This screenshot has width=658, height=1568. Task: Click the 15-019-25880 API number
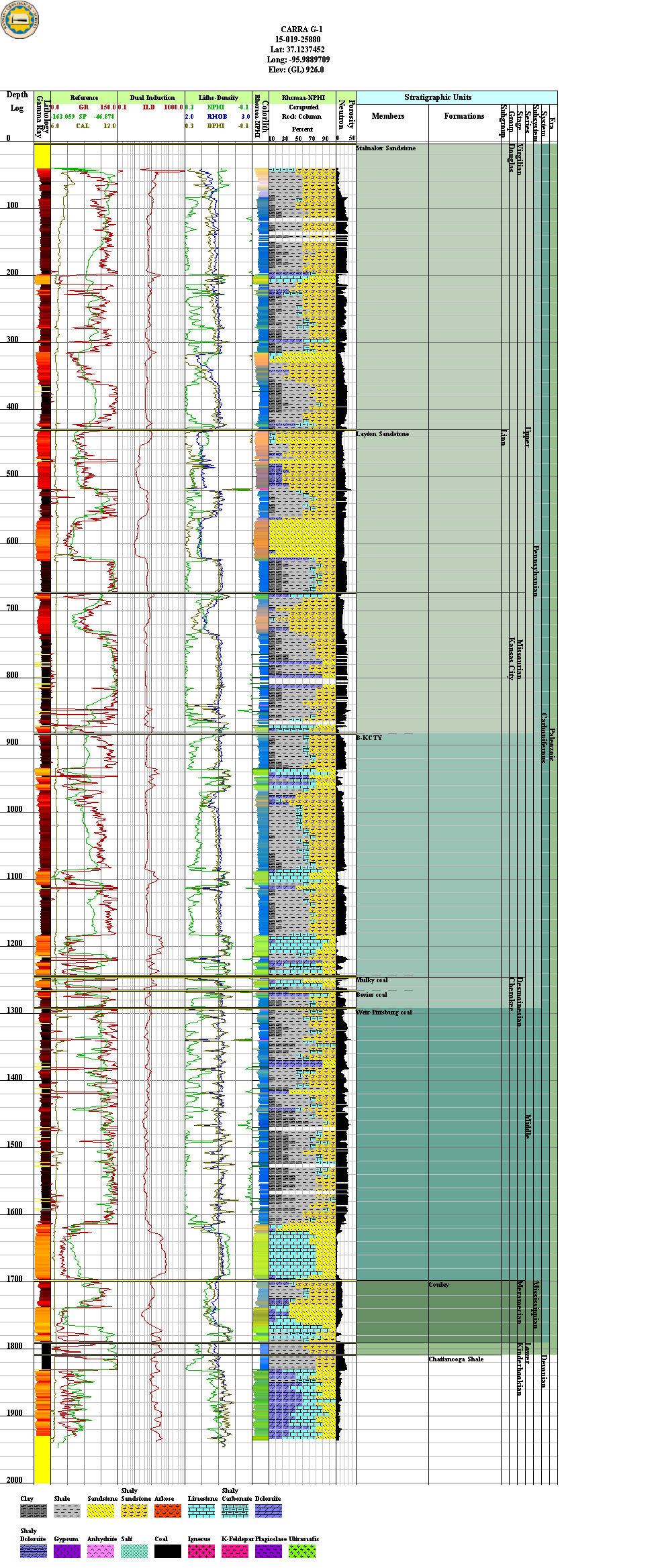point(297,40)
